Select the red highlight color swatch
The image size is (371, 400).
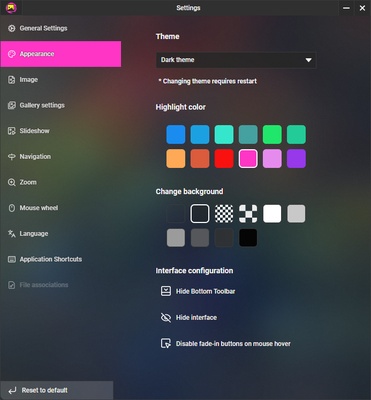tap(224, 158)
